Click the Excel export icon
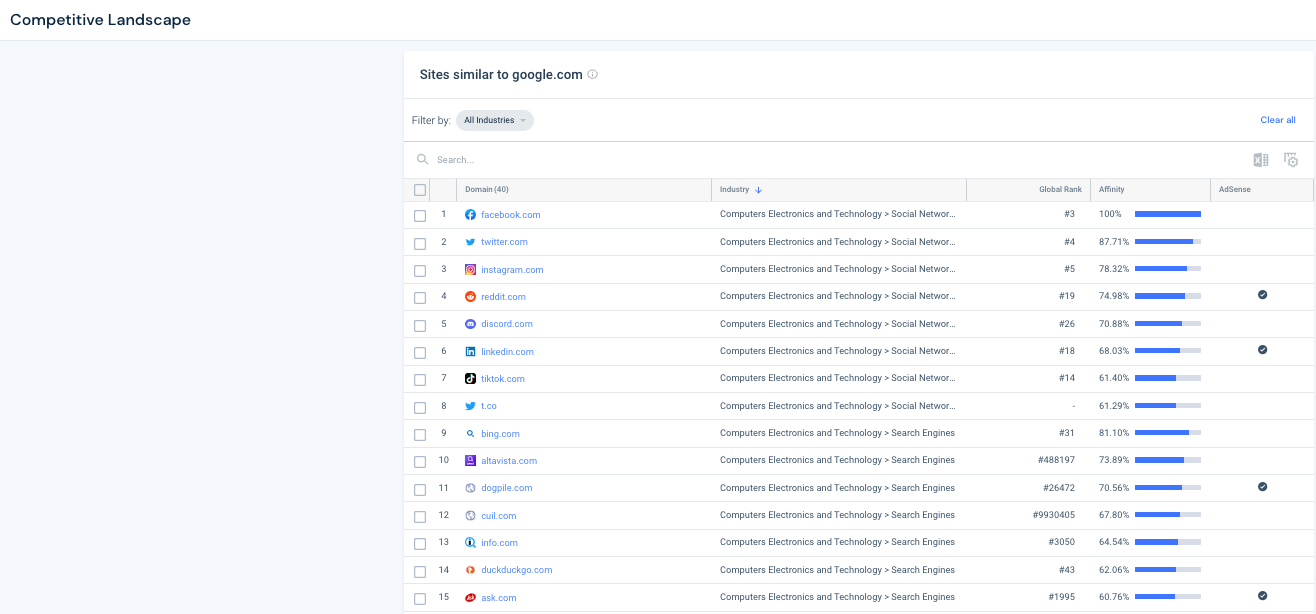Viewport: 1316px width, 614px height. tap(1260, 159)
